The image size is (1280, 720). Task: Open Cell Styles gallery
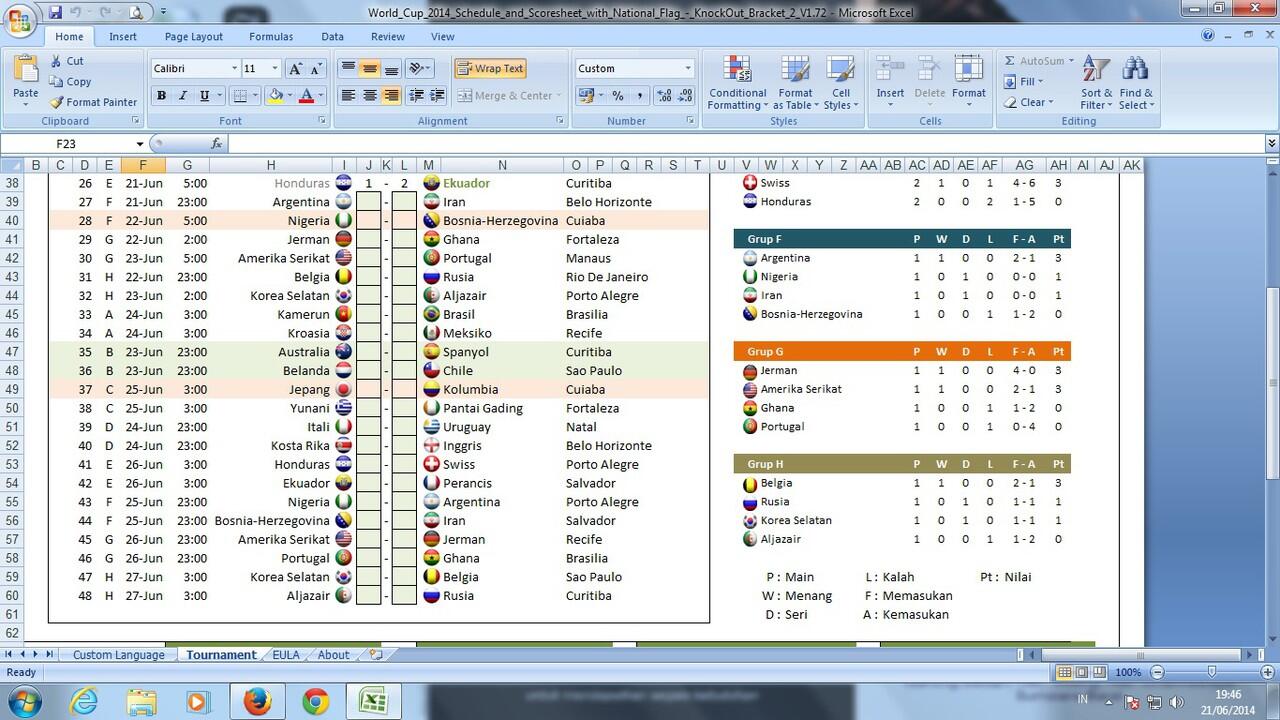[x=840, y=82]
